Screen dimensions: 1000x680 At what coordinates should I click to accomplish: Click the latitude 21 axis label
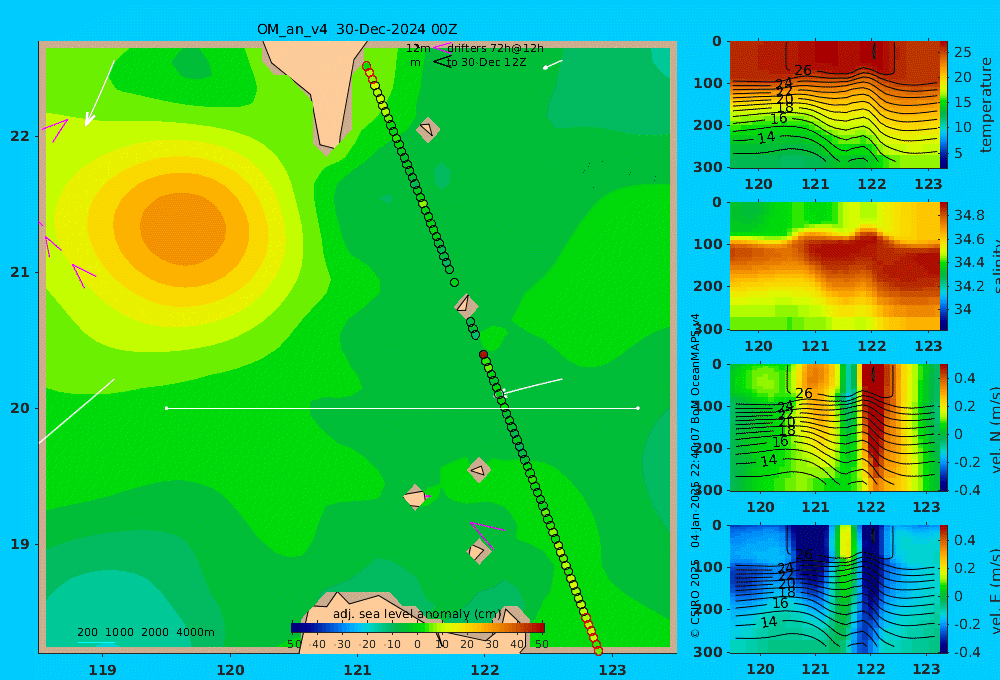(x=20, y=272)
